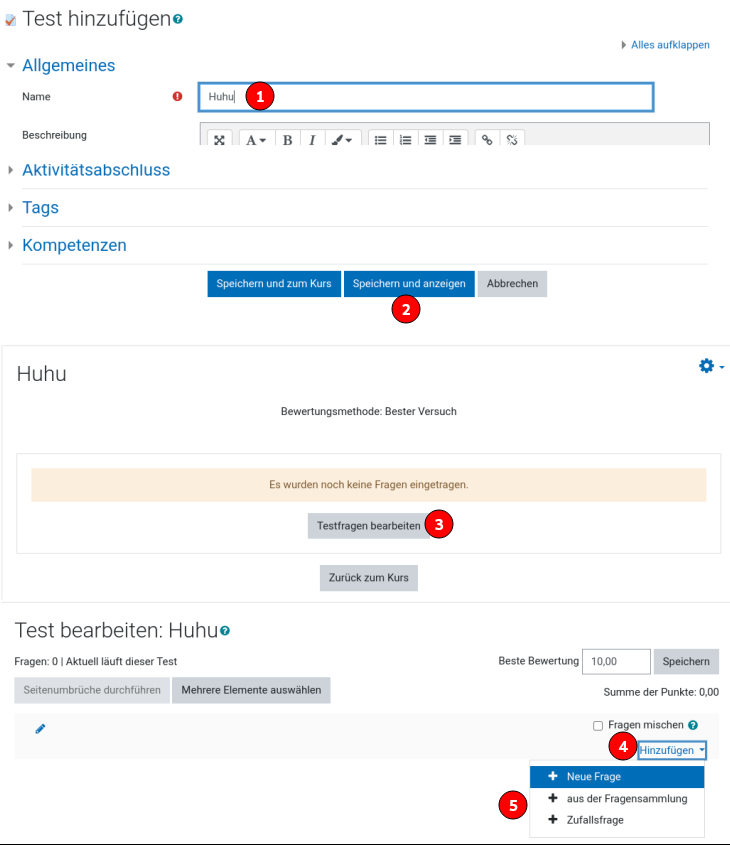Apply italic formatting in description editor
Viewport: 730px width, 845px height.
[x=312, y=140]
